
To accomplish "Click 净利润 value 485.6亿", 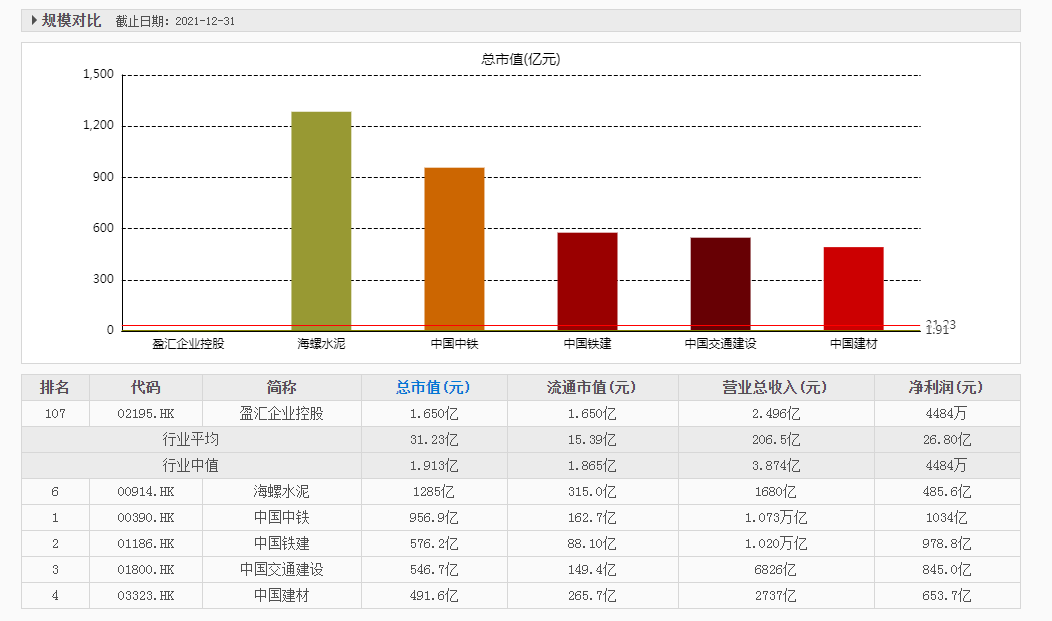I will [x=946, y=492].
